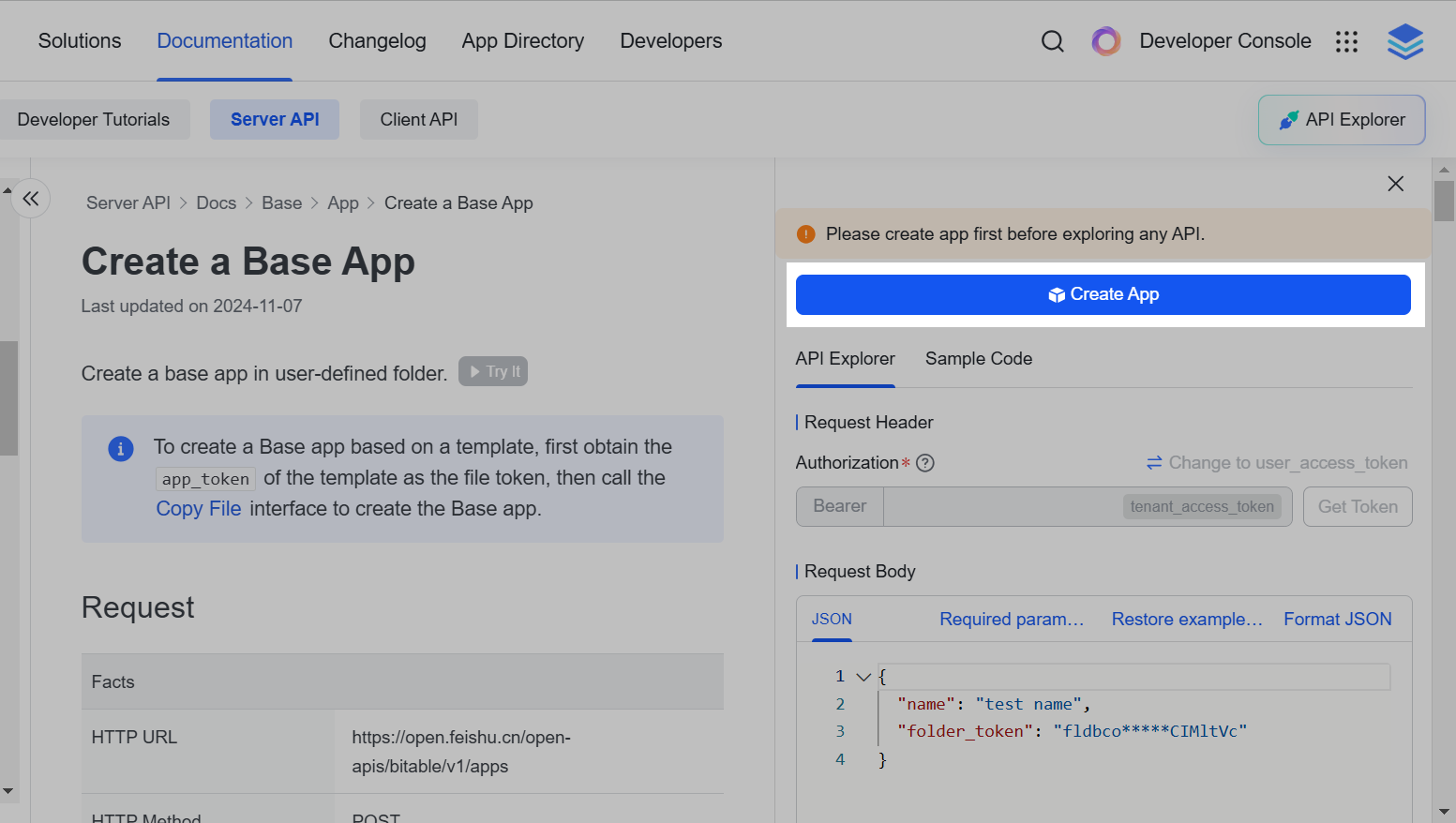Open the Copy File link
1456x823 pixels.
point(199,509)
